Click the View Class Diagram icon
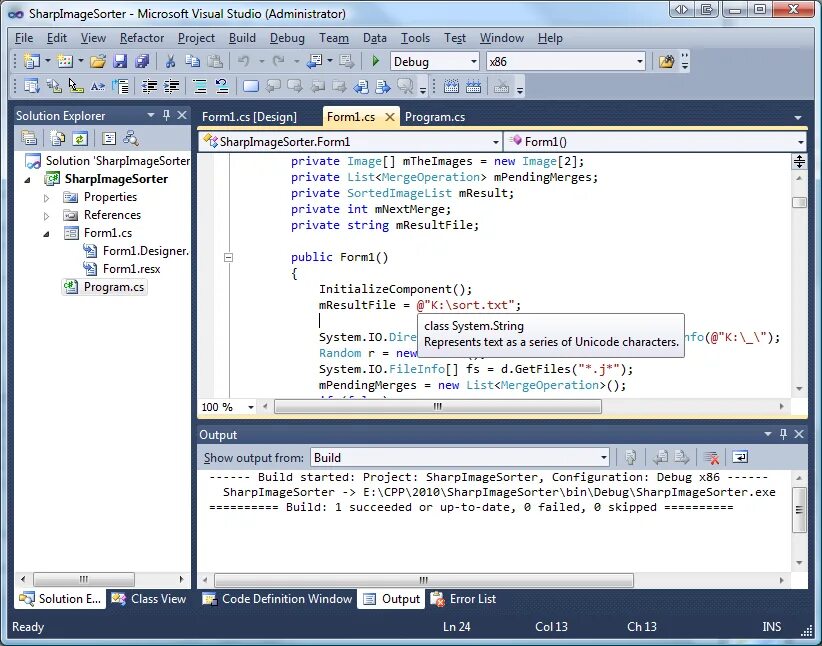 click(131, 138)
